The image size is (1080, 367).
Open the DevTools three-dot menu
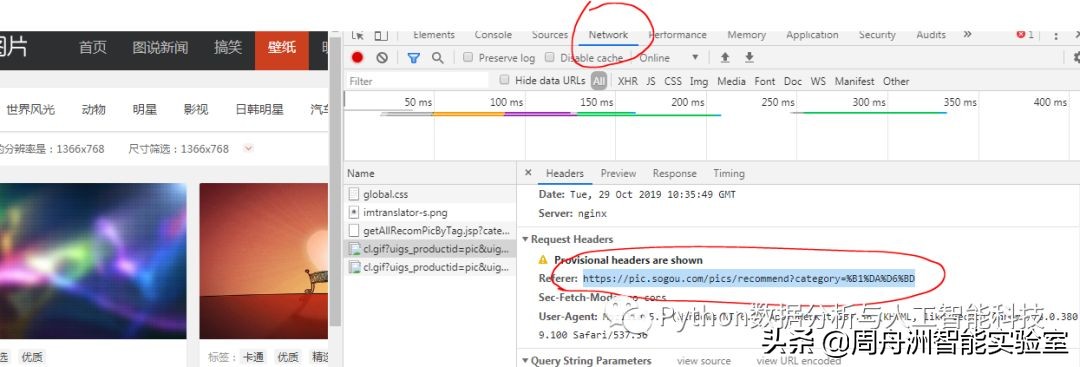pyautogui.click(x=1056, y=35)
